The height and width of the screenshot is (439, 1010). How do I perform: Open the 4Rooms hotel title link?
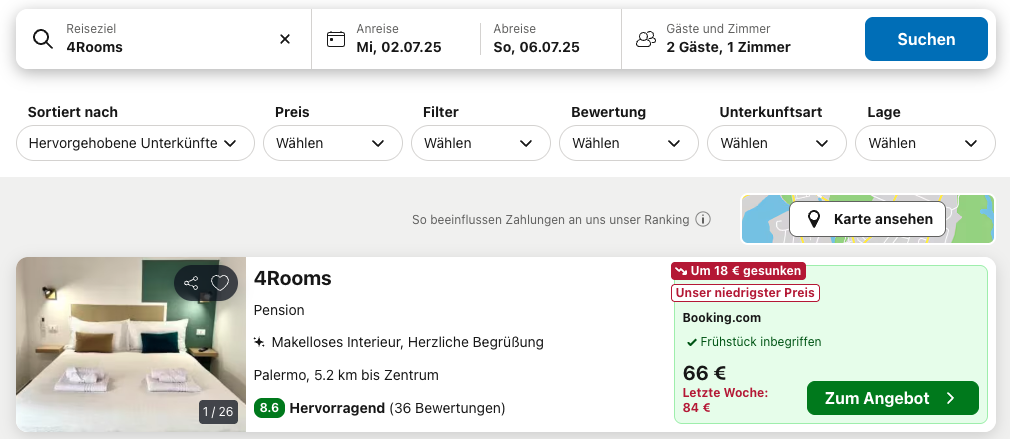pyautogui.click(x=292, y=278)
